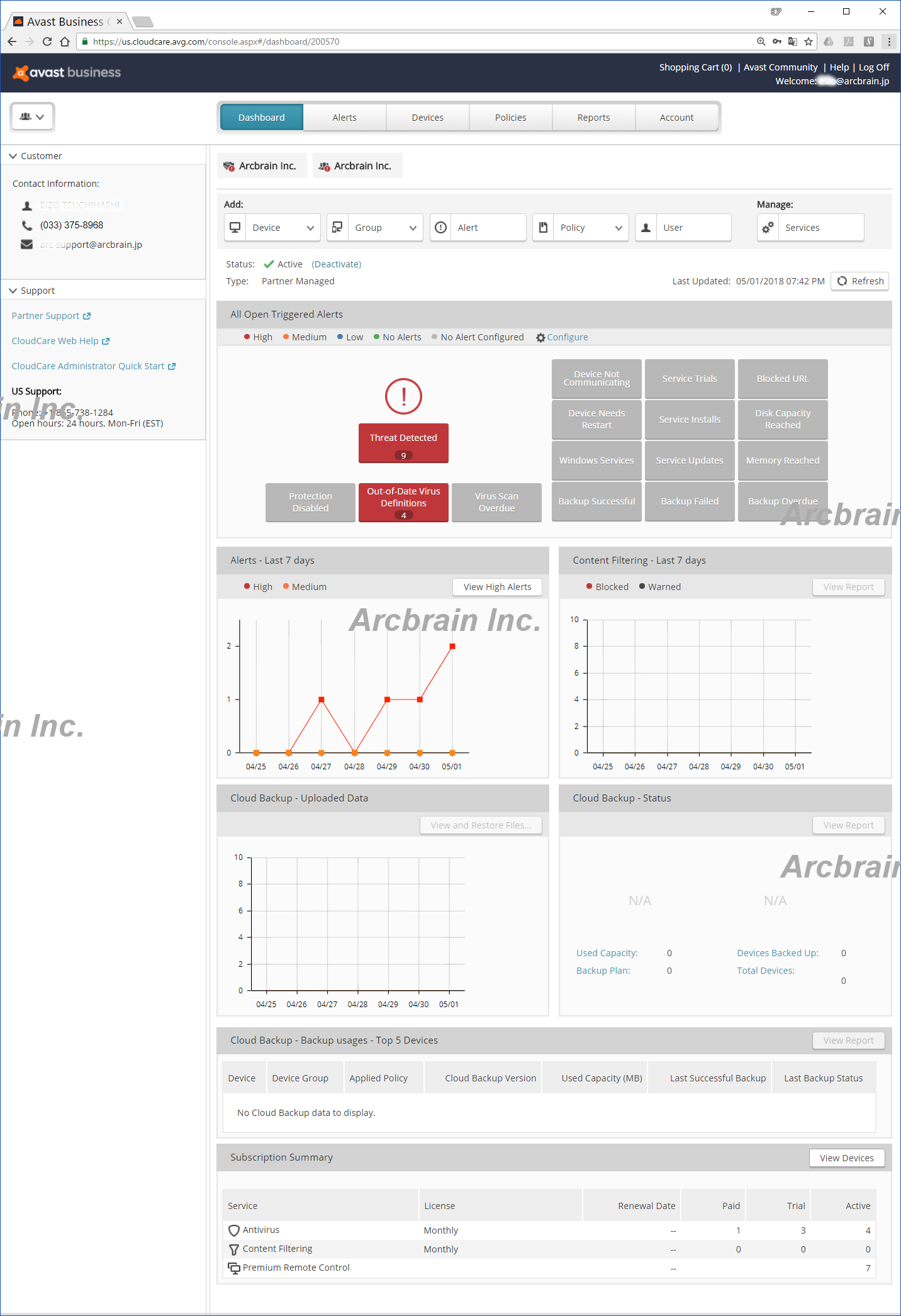
Task: Click the red threat exclamation circle icon
Action: 403,396
